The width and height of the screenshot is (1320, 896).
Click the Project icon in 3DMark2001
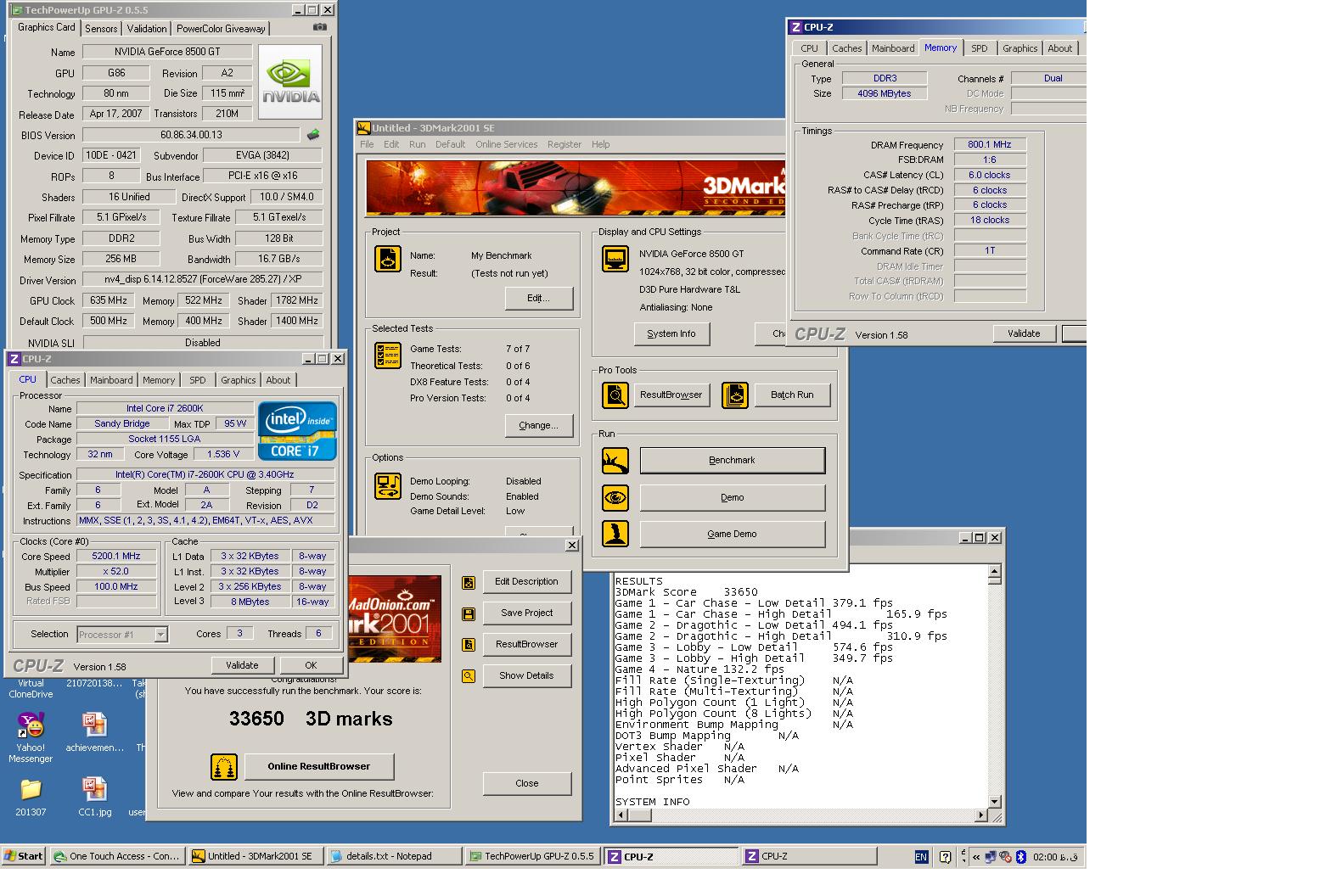pyautogui.click(x=388, y=259)
